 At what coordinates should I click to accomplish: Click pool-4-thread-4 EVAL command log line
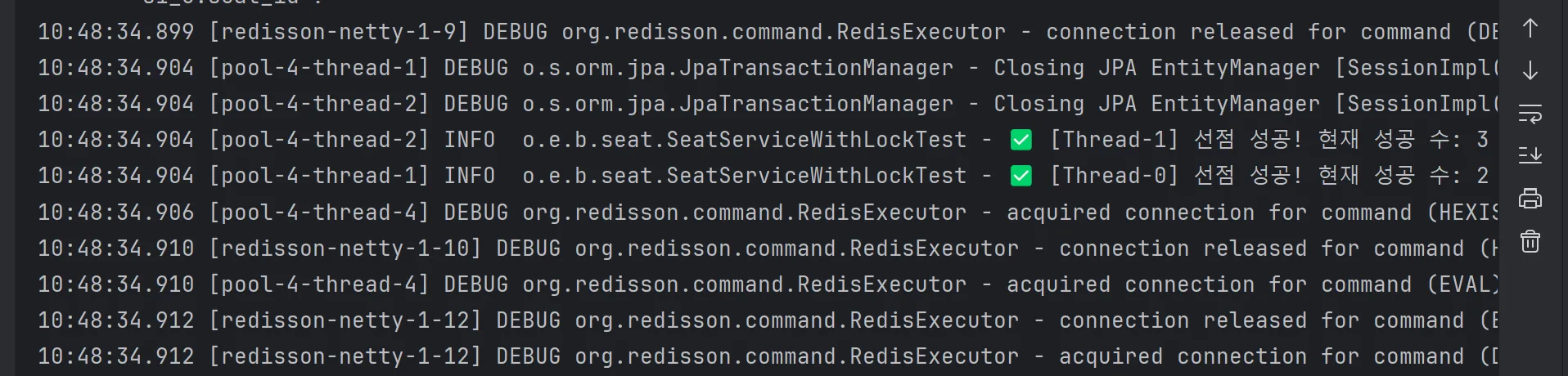pyautogui.click(x=768, y=284)
